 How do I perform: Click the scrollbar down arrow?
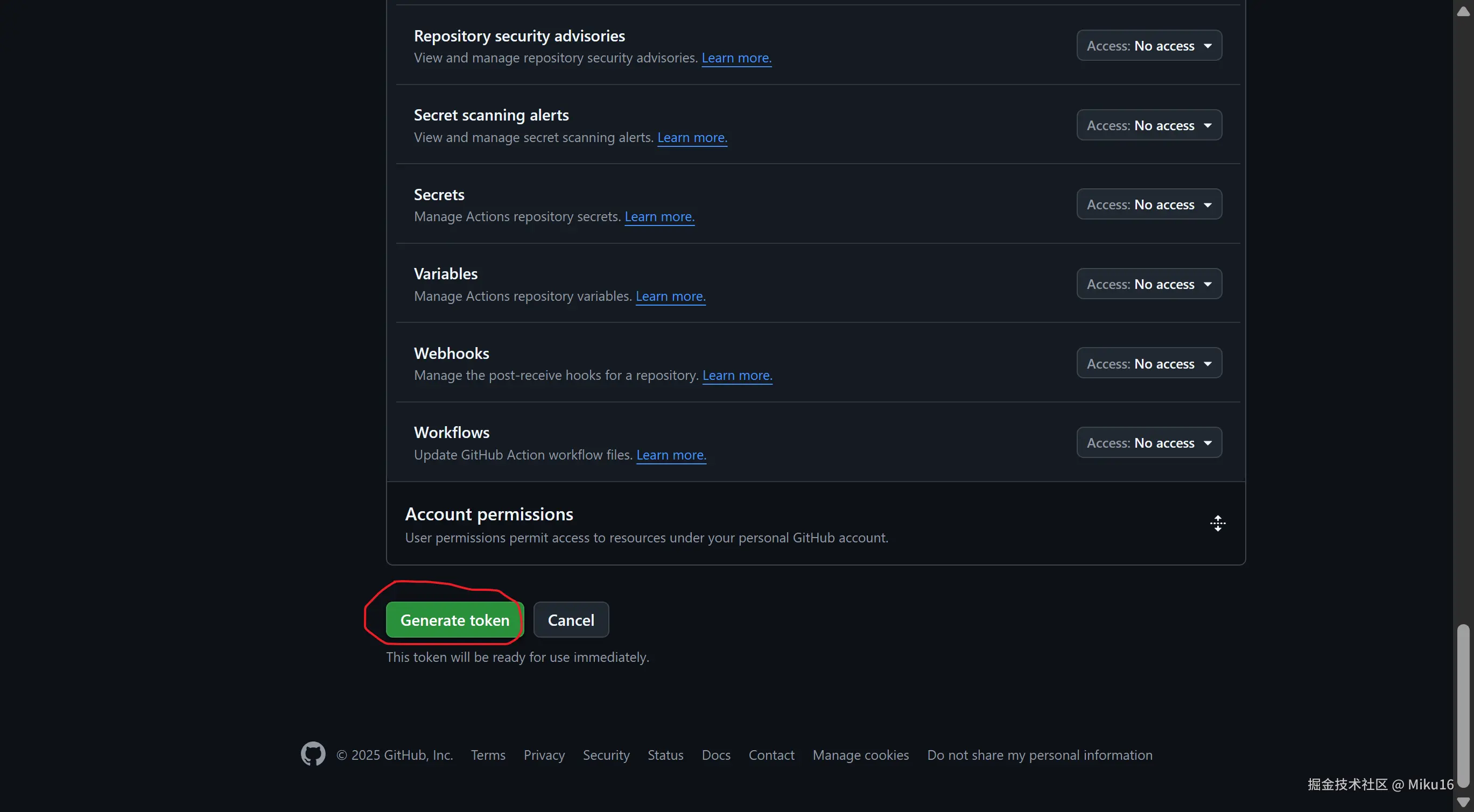tap(1463, 802)
